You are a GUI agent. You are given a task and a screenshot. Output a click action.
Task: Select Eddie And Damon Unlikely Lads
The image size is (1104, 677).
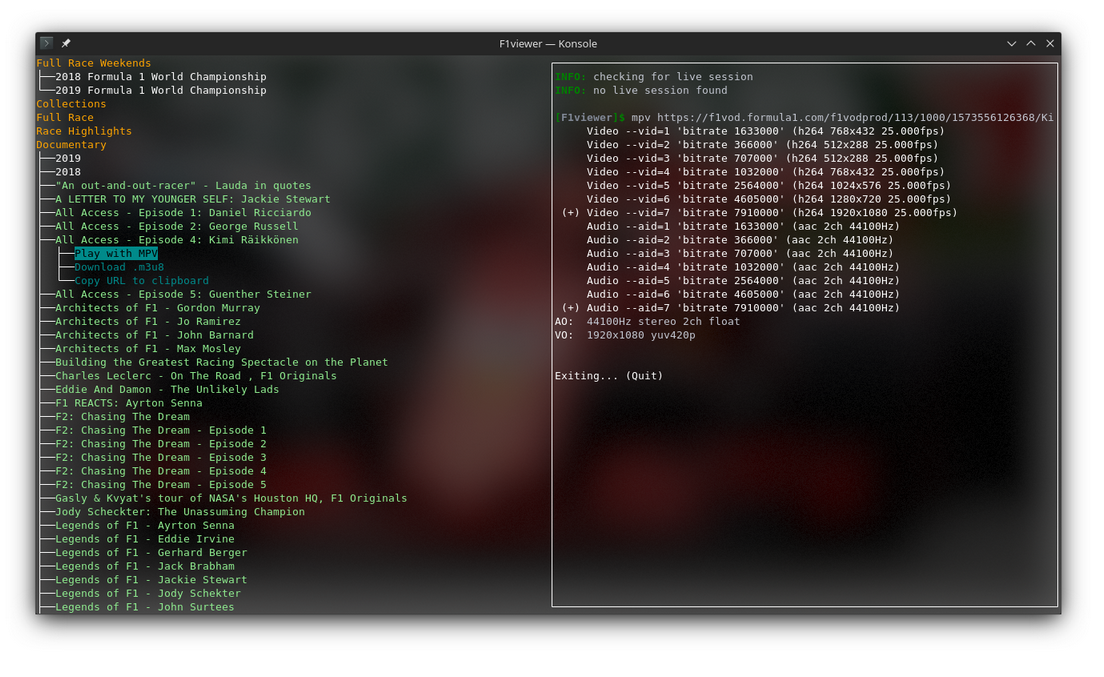point(167,390)
